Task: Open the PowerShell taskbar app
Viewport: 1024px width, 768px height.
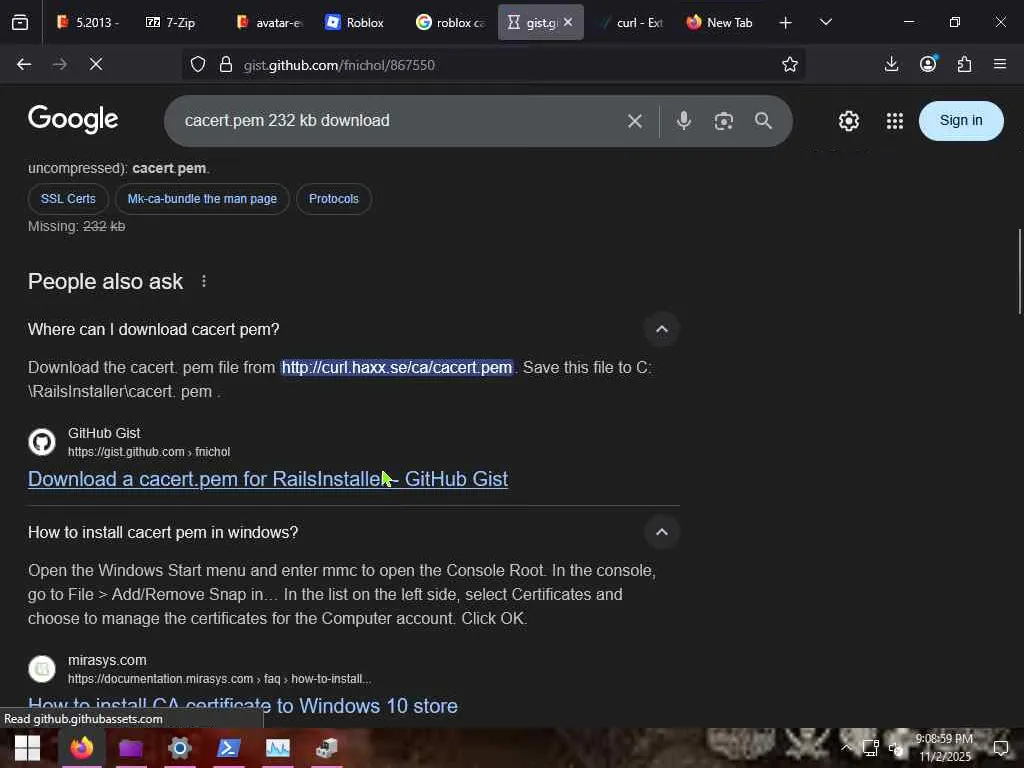Action: tap(229, 748)
